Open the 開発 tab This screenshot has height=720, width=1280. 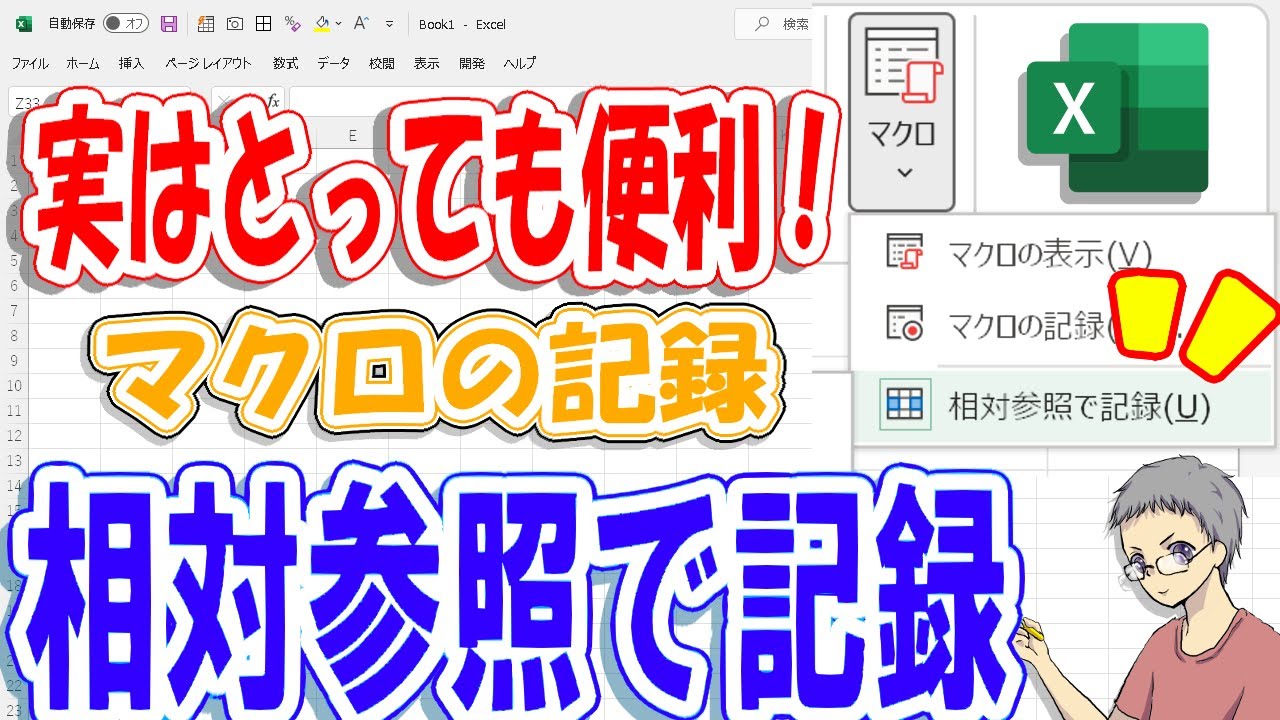472,63
